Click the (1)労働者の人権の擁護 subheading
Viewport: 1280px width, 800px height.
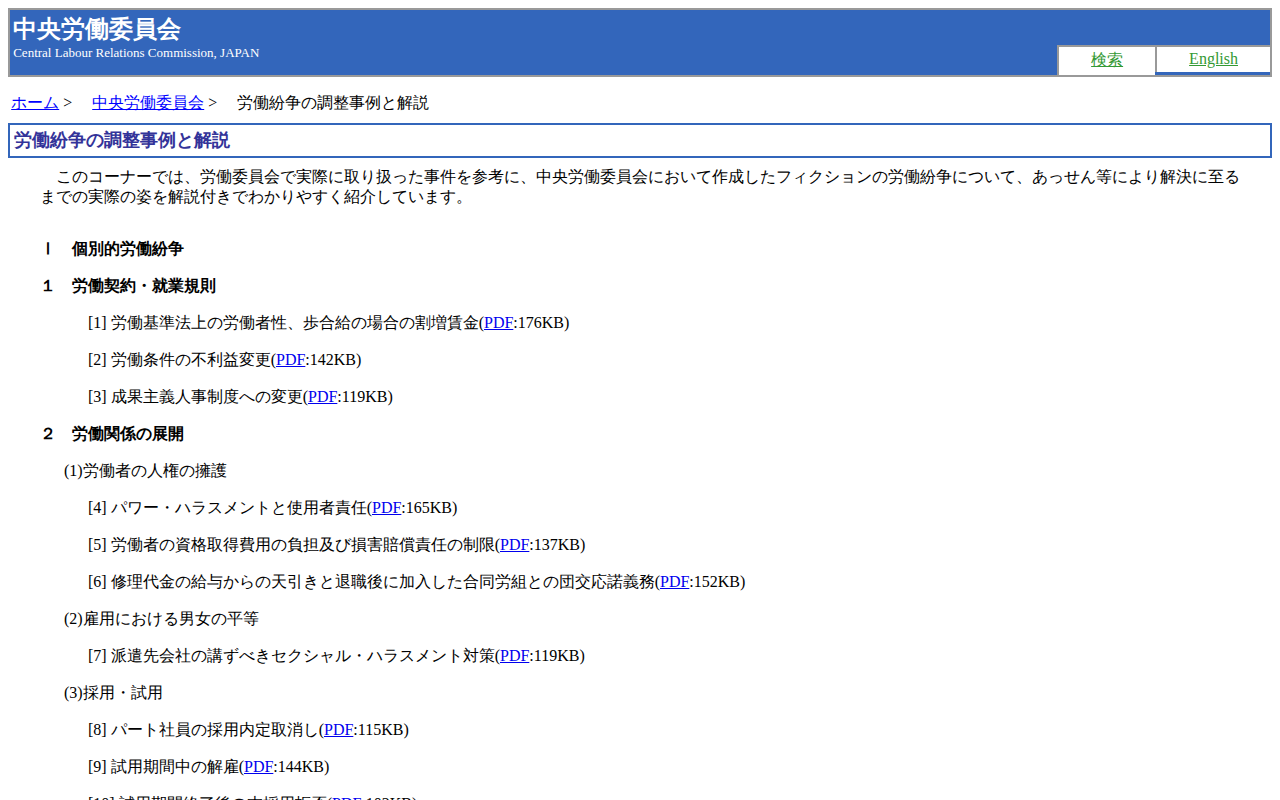145,471
